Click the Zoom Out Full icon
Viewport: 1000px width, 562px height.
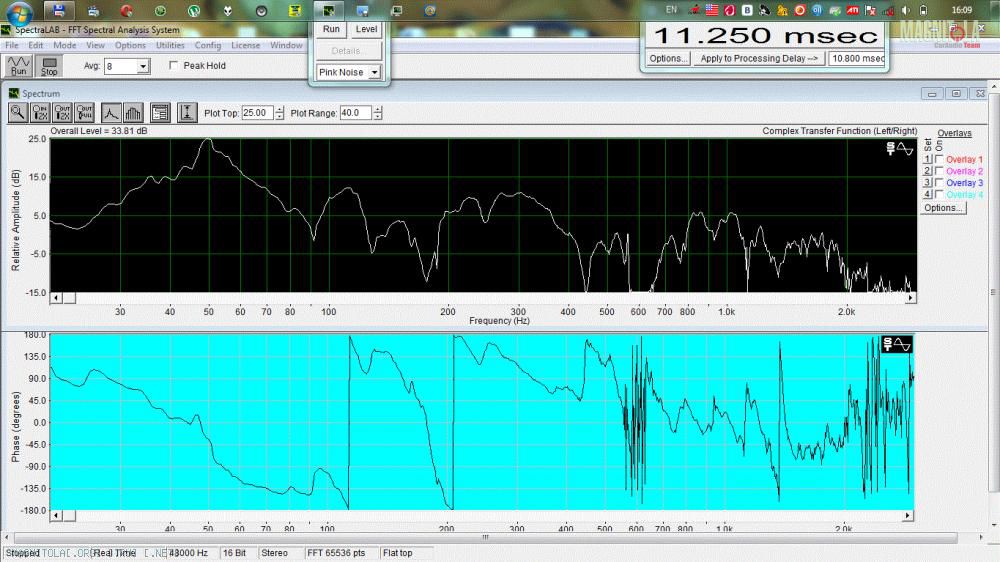coord(84,113)
